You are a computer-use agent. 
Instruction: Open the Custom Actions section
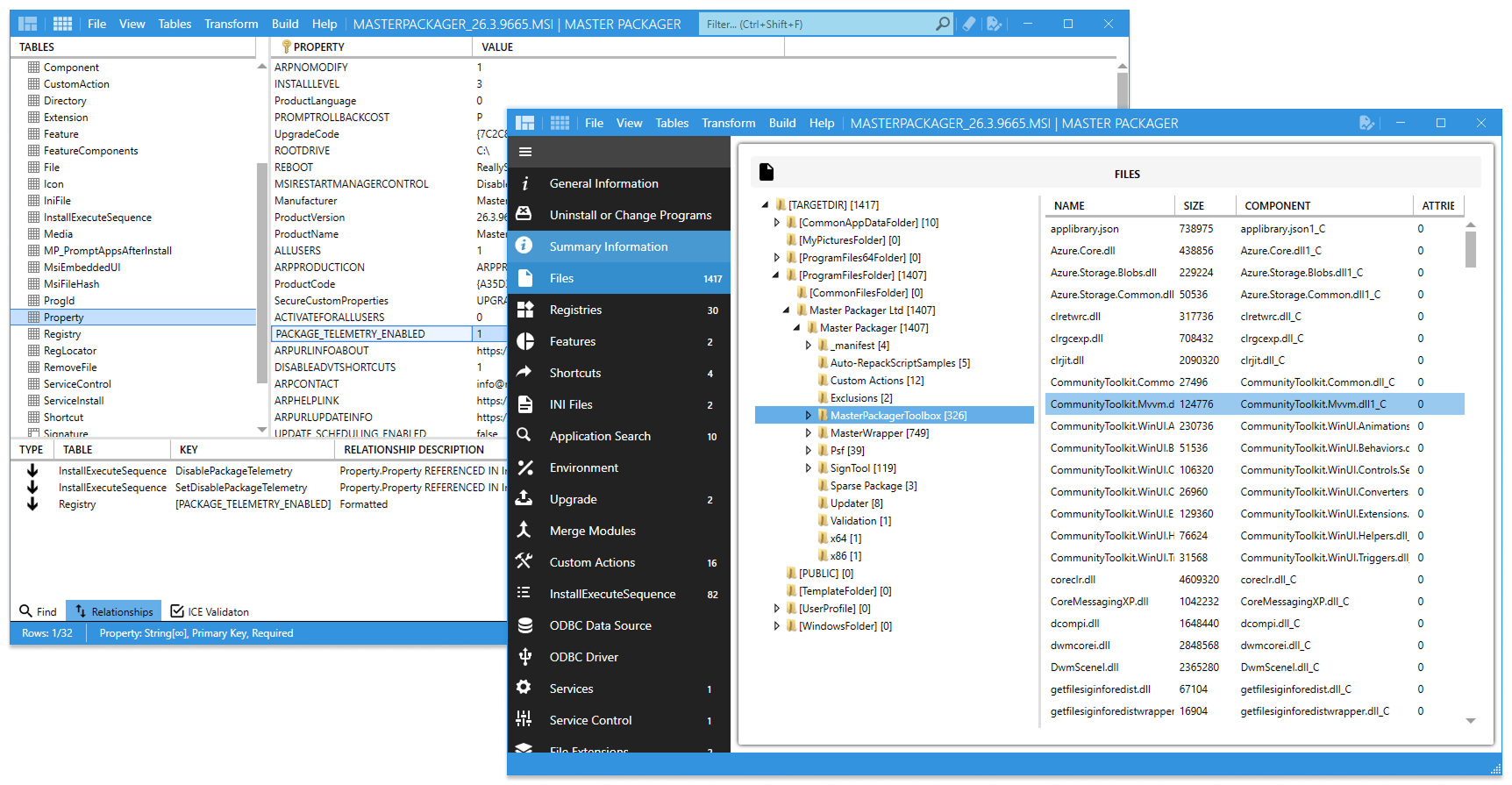click(619, 562)
